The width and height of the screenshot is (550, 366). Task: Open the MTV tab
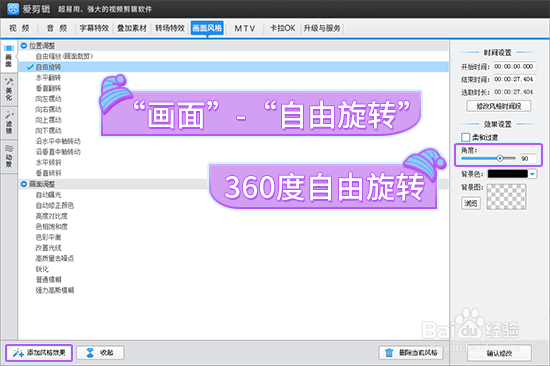(245, 28)
